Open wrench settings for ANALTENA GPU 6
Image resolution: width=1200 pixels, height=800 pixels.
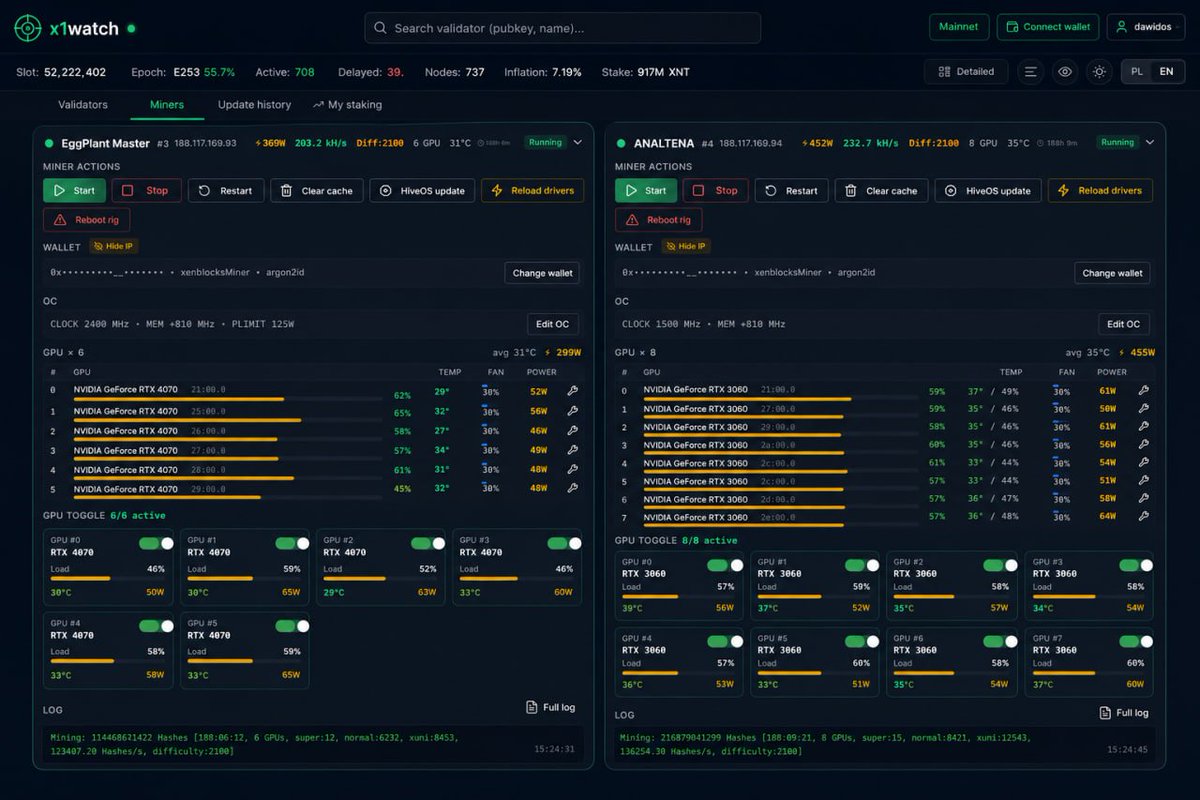click(1143, 498)
